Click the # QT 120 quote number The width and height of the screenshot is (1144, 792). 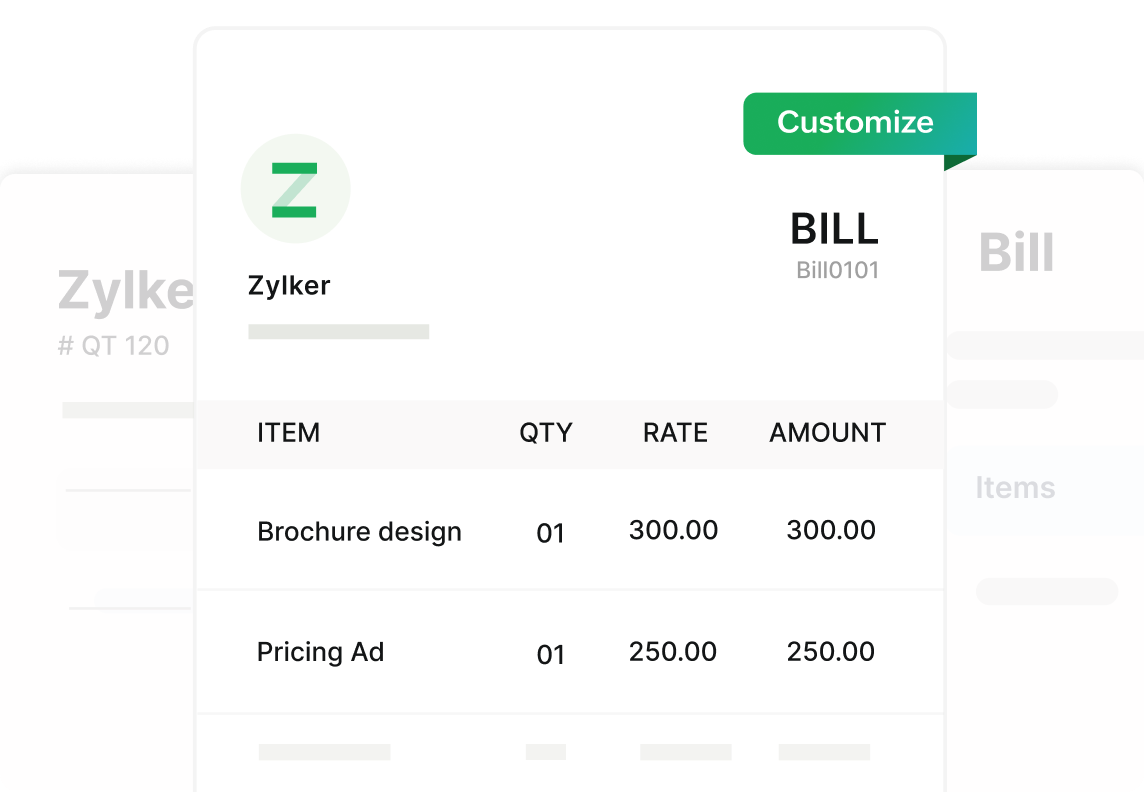[x=113, y=345]
